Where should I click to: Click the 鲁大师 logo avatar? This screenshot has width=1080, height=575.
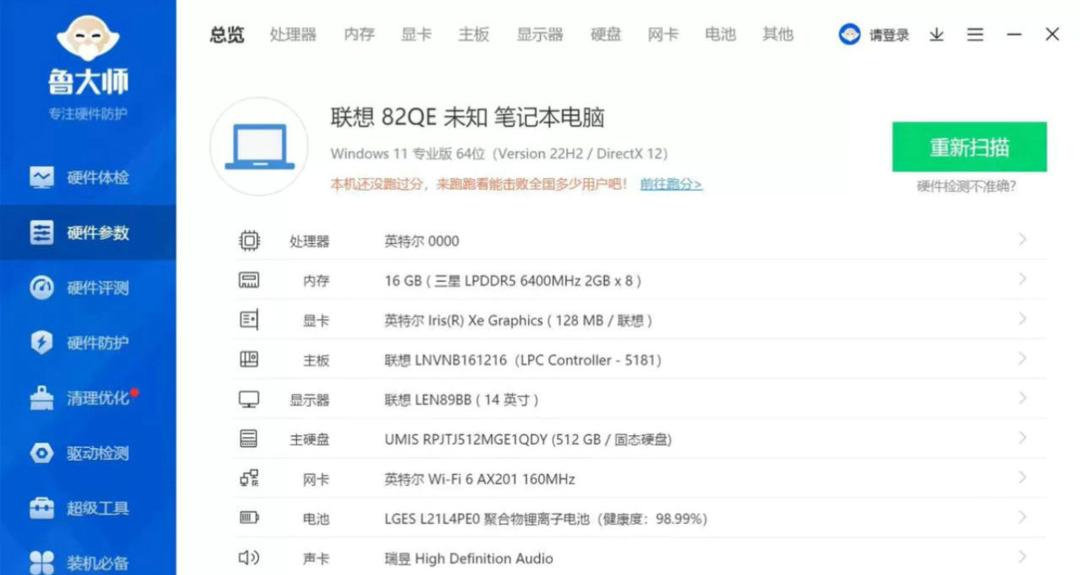(x=87, y=37)
